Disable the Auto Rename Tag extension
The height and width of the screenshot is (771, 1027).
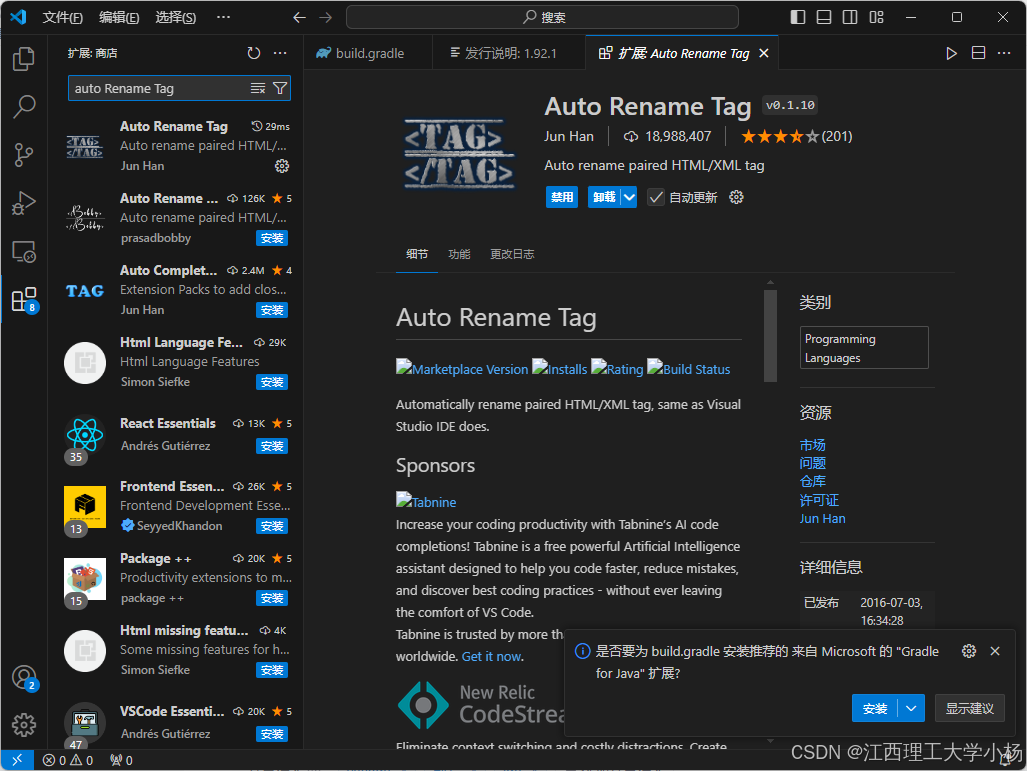pyautogui.click(x=562, y=197)
